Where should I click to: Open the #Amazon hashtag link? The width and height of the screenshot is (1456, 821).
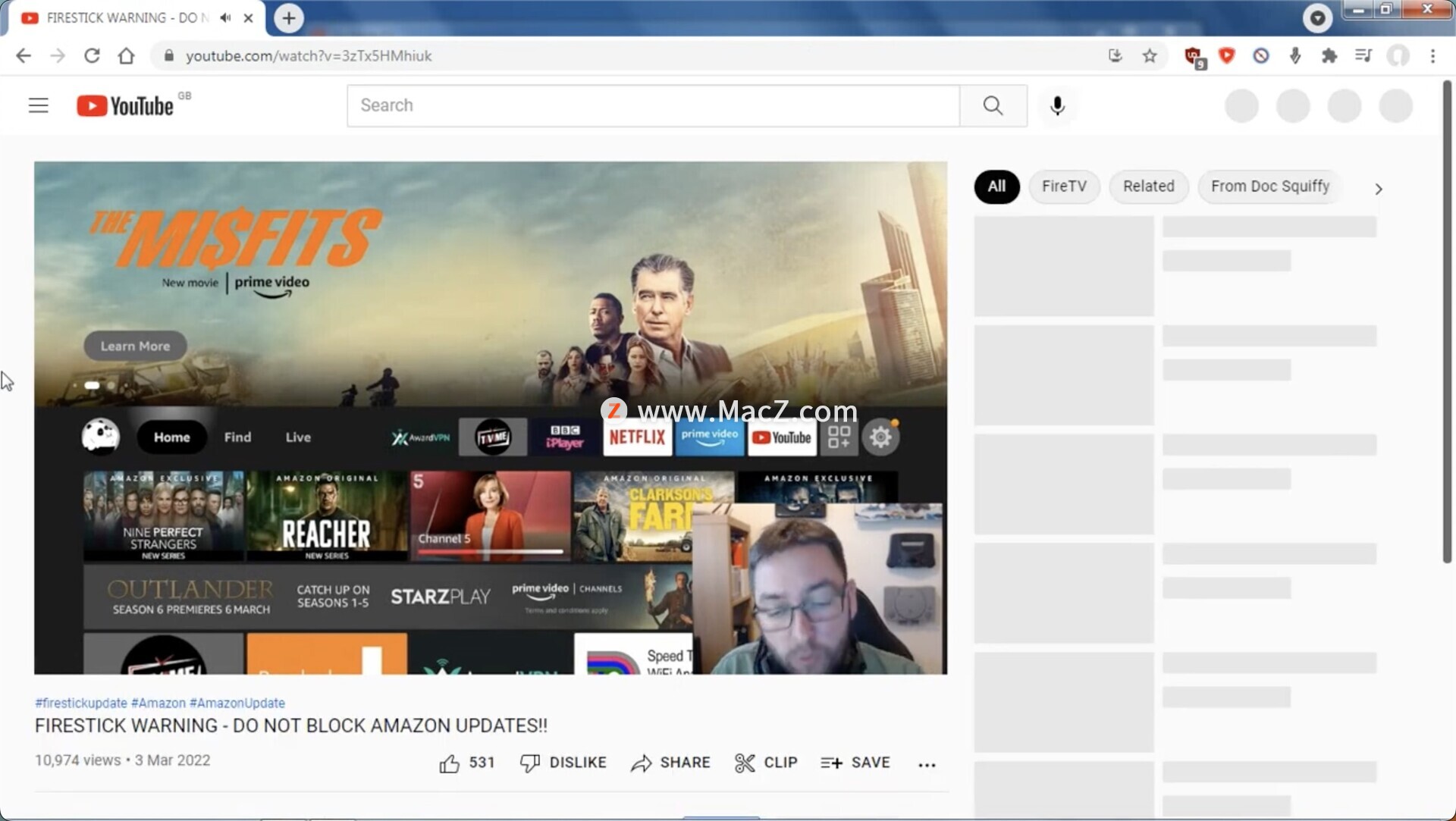[x=158, y=703]
